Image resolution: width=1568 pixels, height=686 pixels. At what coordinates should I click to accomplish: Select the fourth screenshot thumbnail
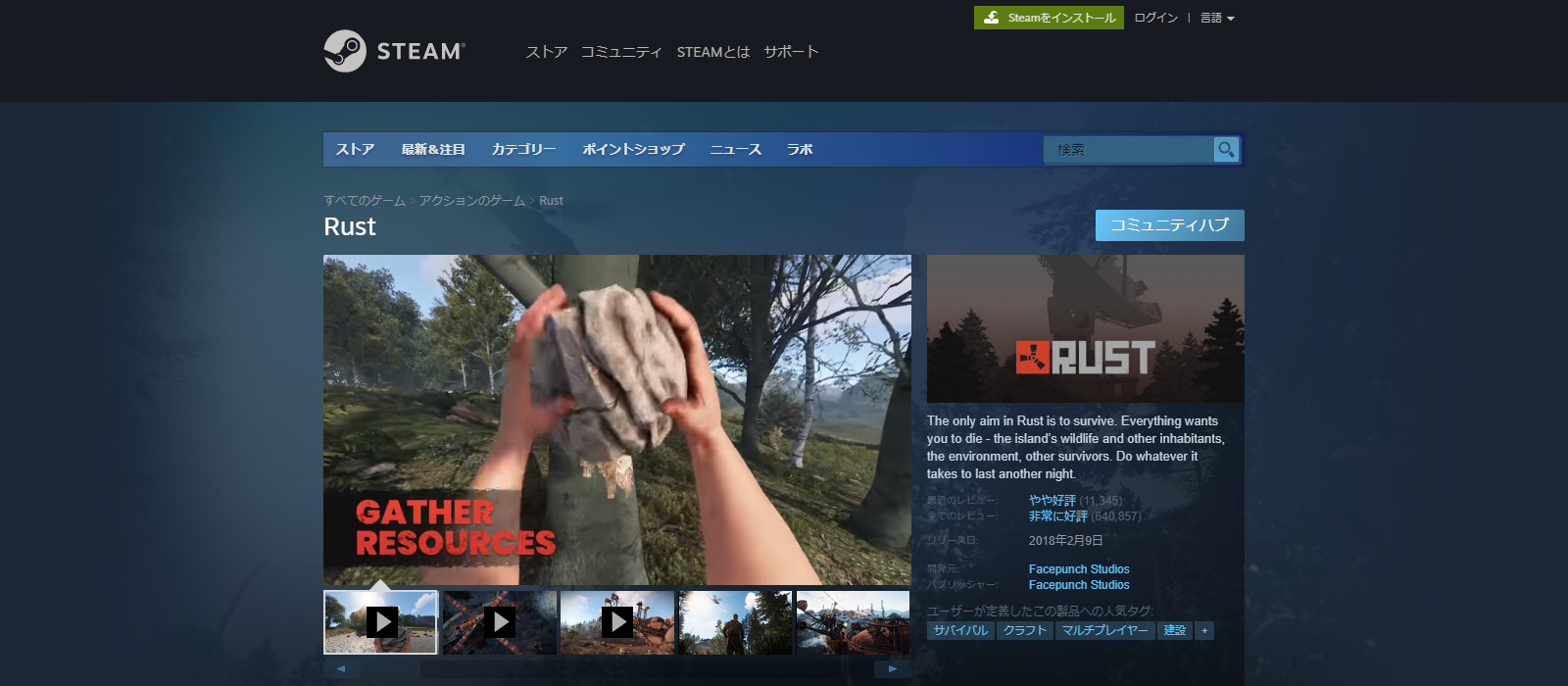pos(735,622)
